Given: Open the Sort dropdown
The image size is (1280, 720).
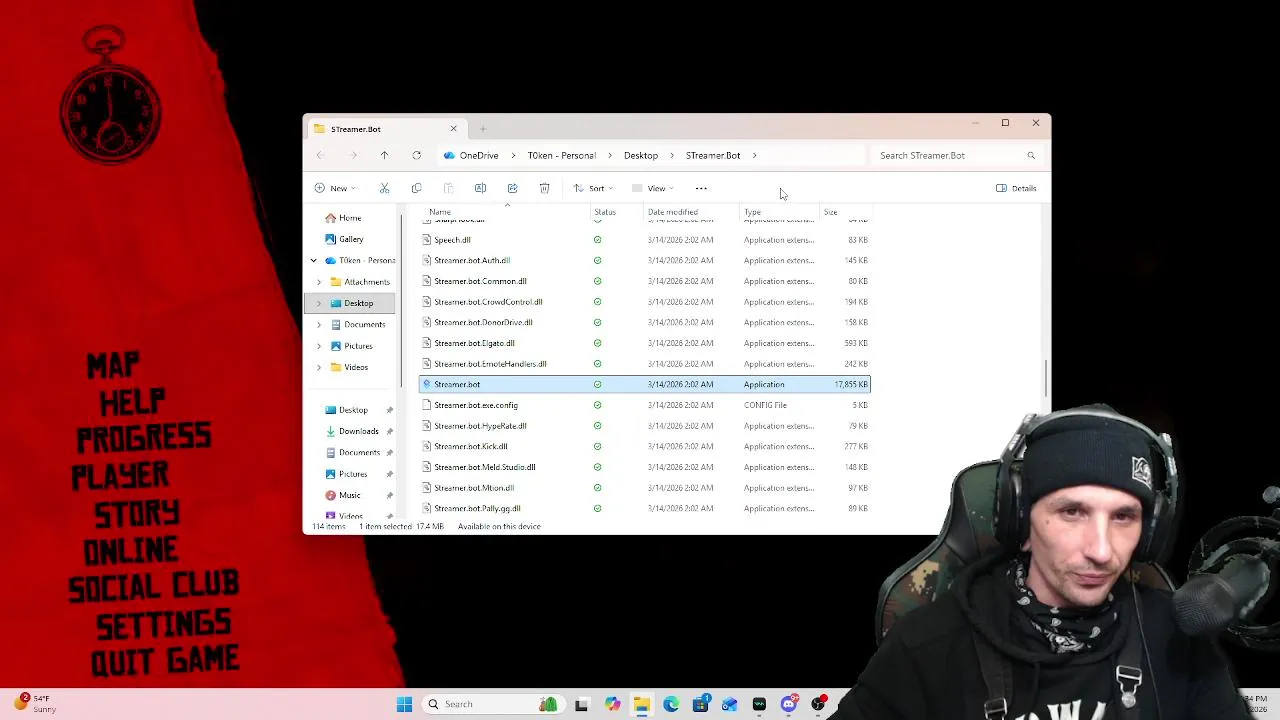Looking at the screenshot, I should point(591,188).
